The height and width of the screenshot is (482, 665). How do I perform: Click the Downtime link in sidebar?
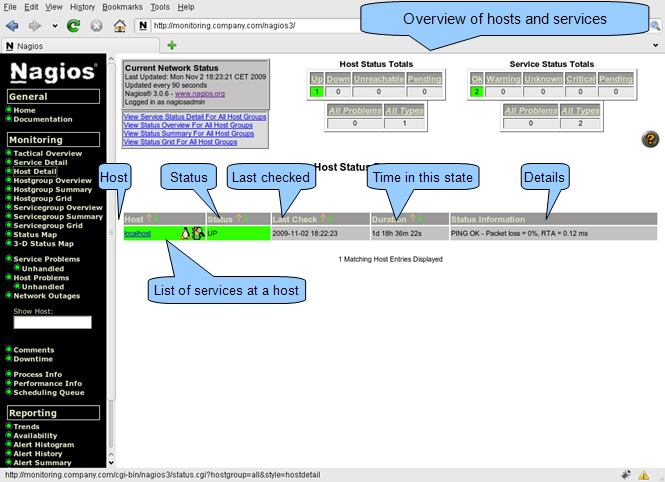(x=33, y=359)
